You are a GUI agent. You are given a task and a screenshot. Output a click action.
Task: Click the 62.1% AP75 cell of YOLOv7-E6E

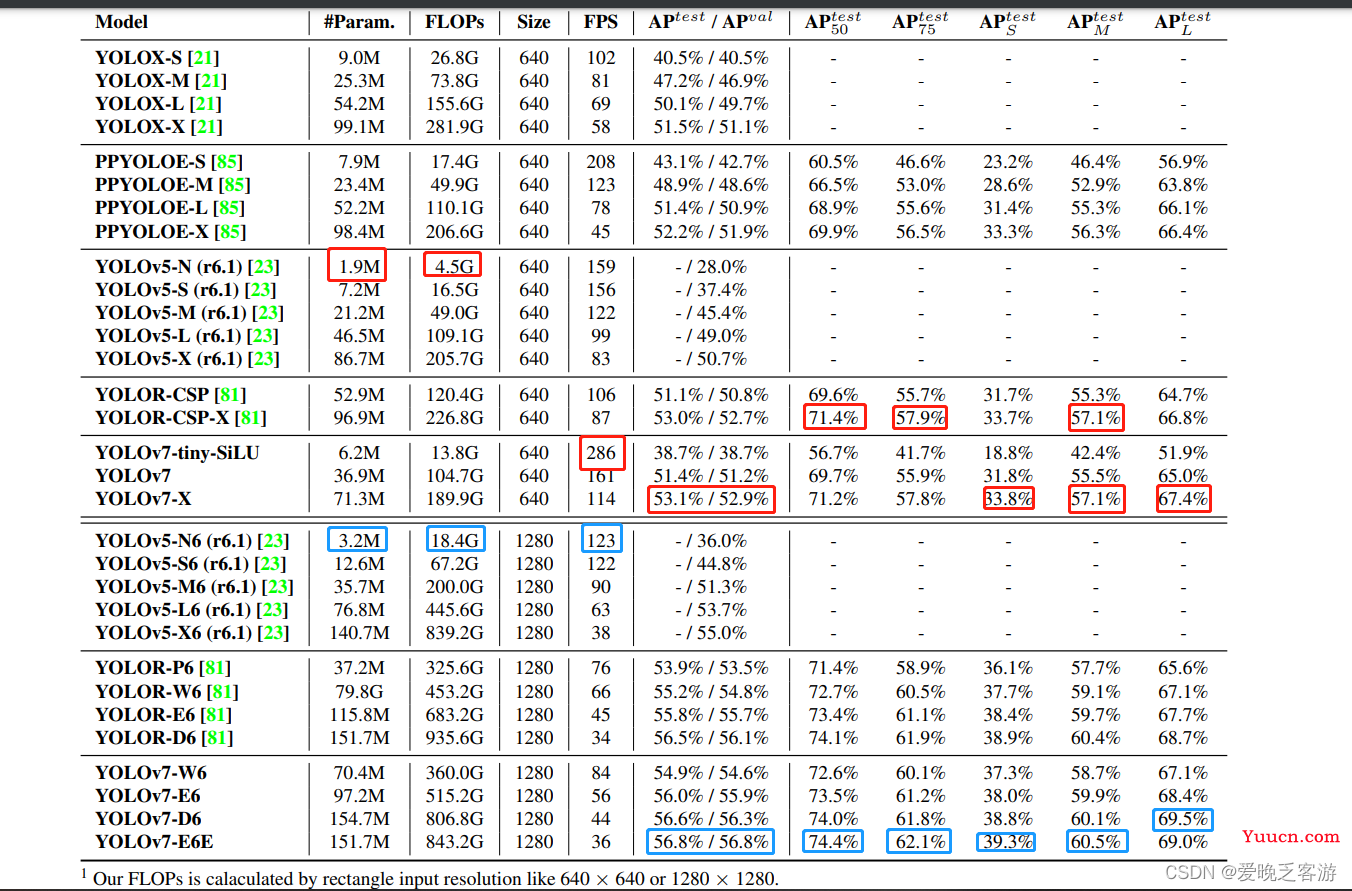(x=920, y=841)
